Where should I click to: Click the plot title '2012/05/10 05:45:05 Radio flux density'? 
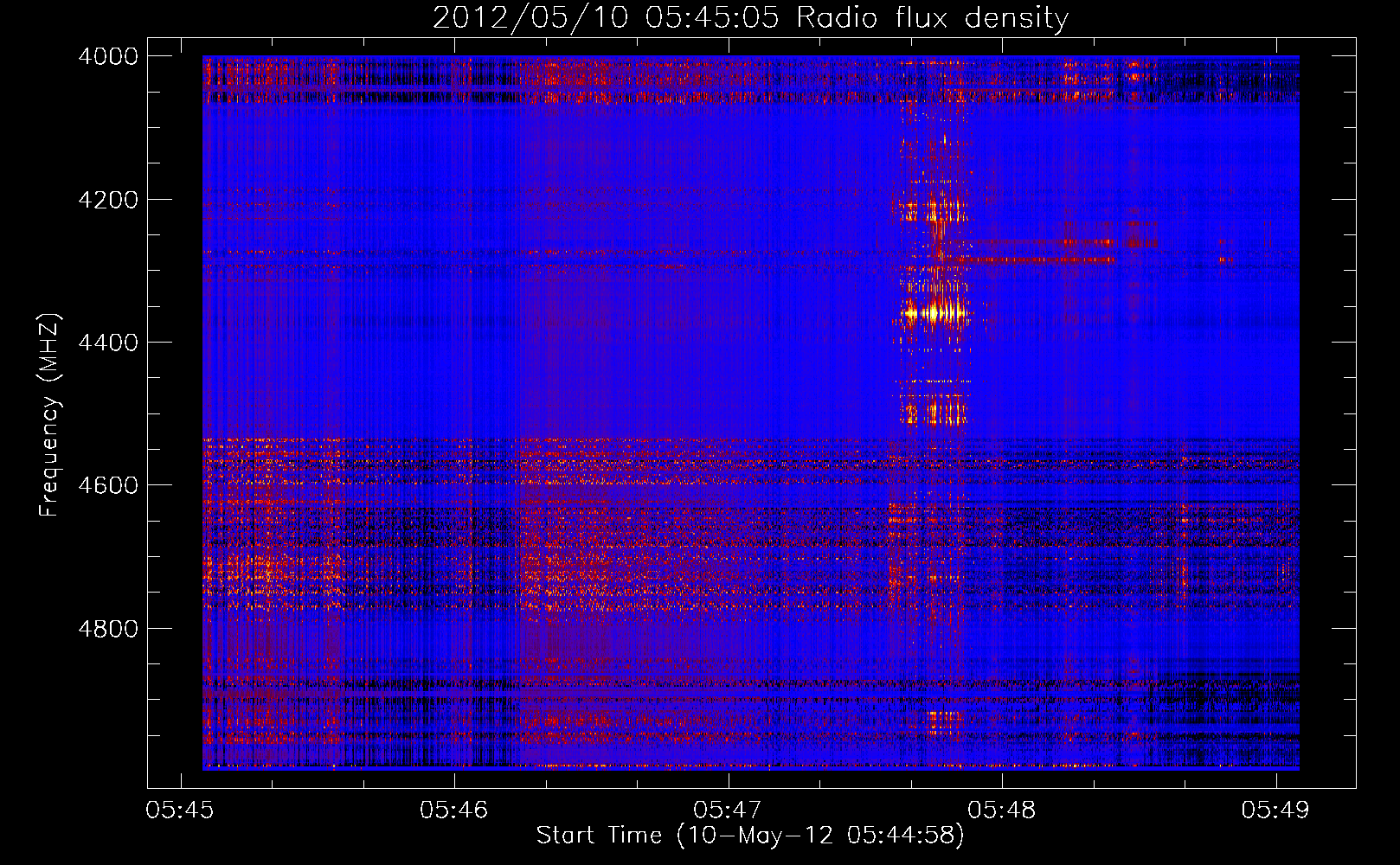750,17
